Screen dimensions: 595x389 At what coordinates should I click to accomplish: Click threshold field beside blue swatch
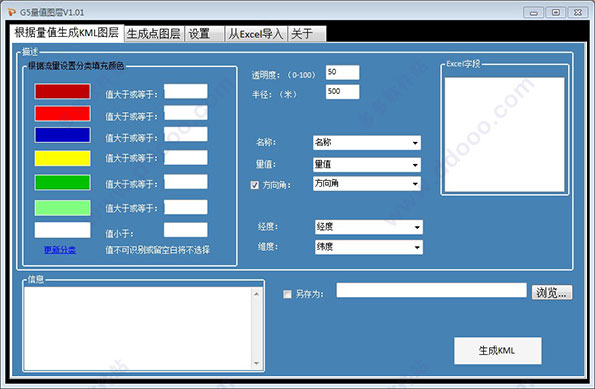point(186,134)
